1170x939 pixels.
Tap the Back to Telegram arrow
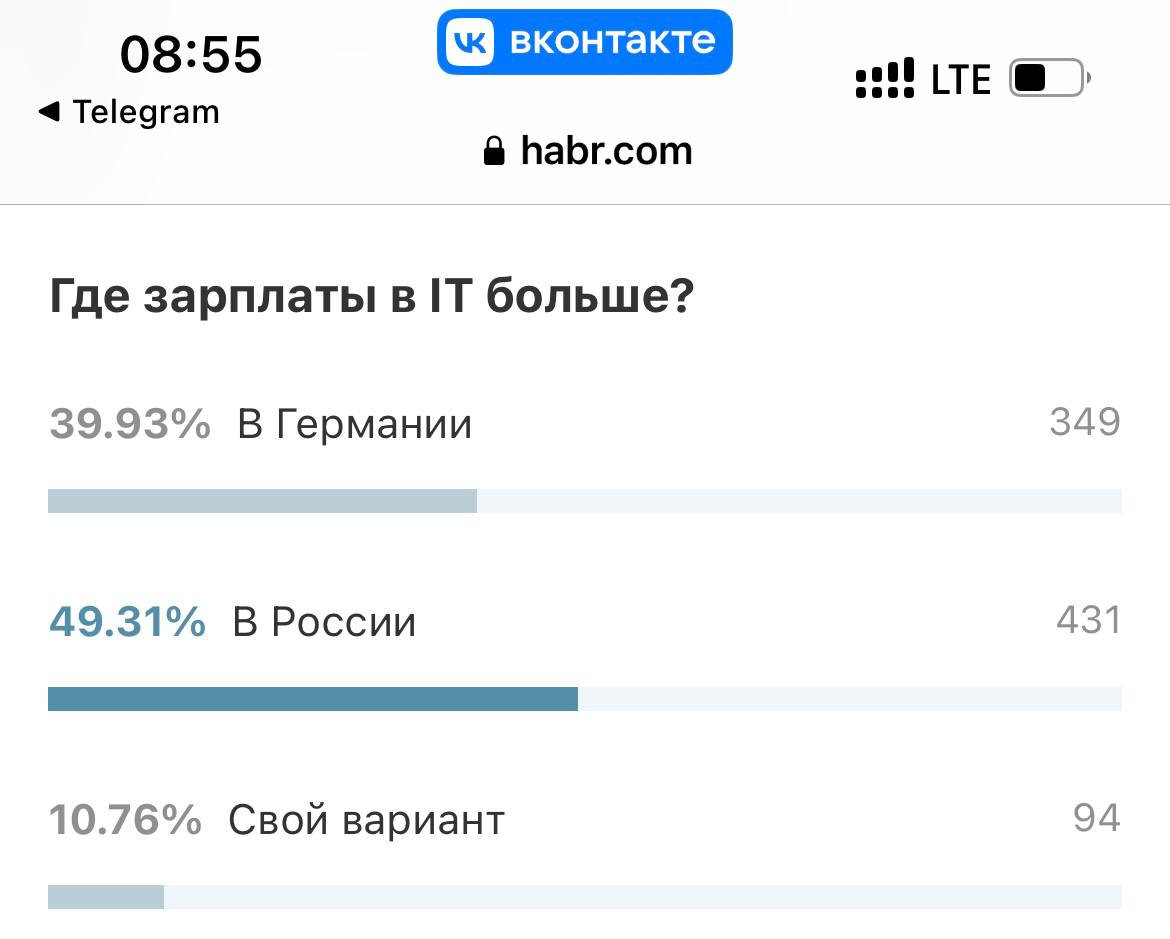[x=49, y=112]
